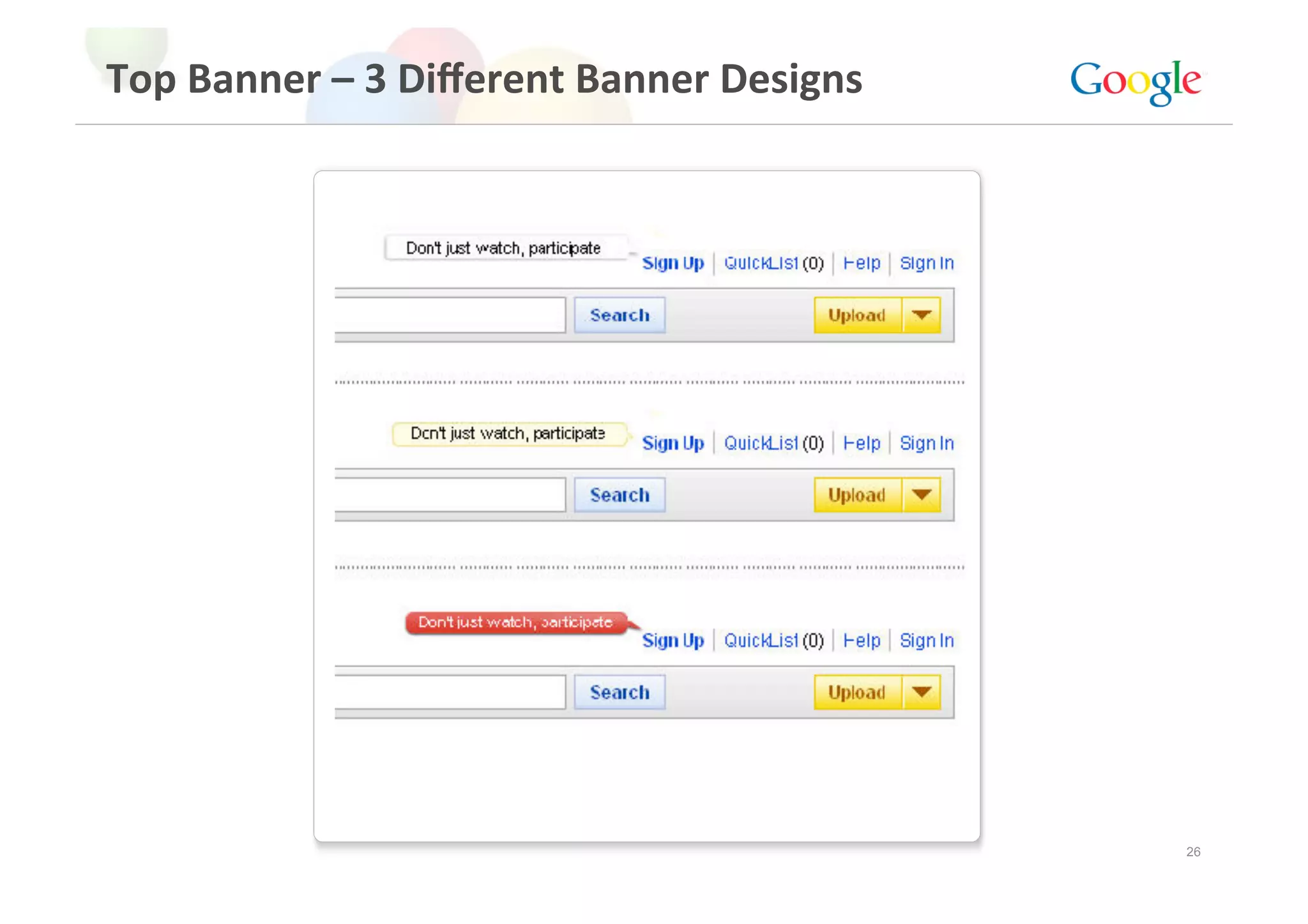The height and width of the screenshot is (924, 1308).
Task: Click Sign In link in yellow banner row
Action: 927,443
